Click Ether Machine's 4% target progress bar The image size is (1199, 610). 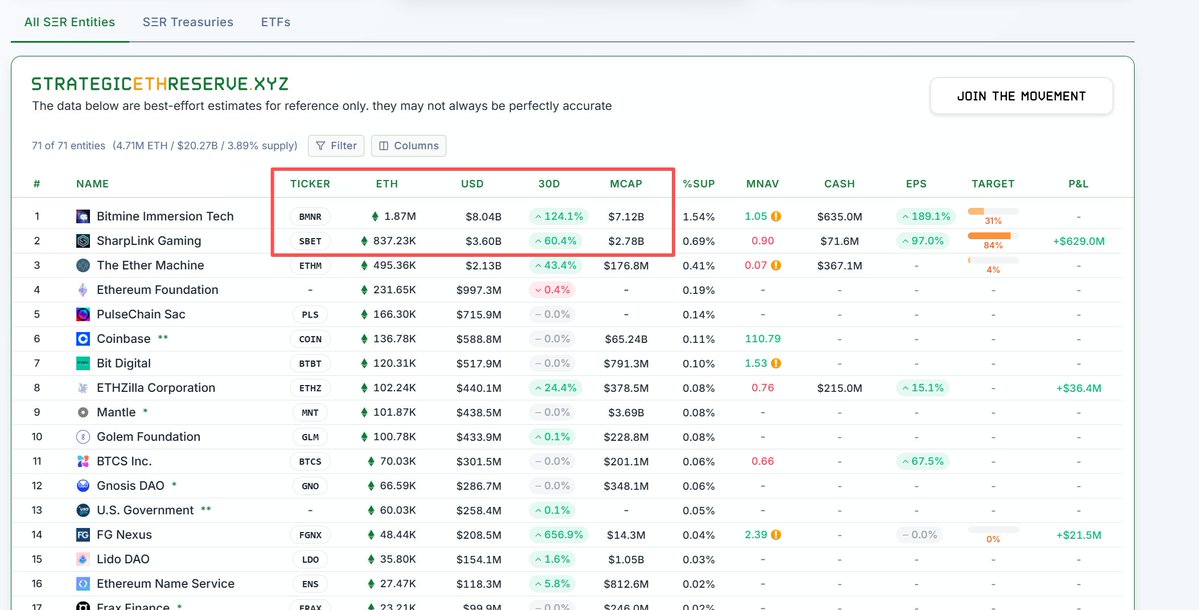993,260
